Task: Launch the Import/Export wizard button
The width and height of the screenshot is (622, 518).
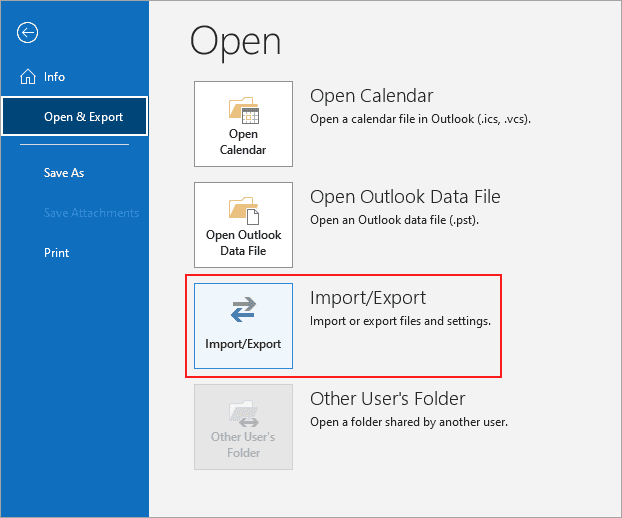Action: (243, 326)
